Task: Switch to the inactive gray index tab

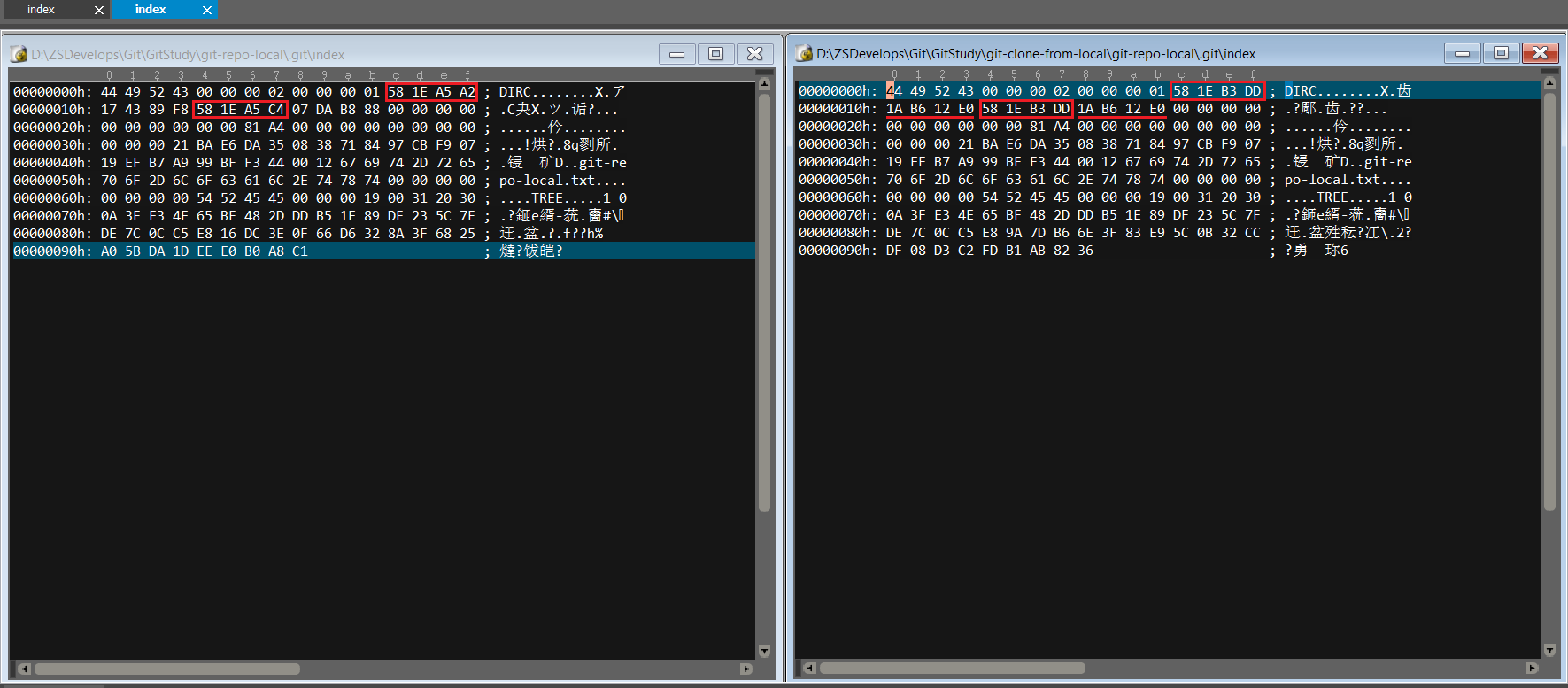Action: 42,10
